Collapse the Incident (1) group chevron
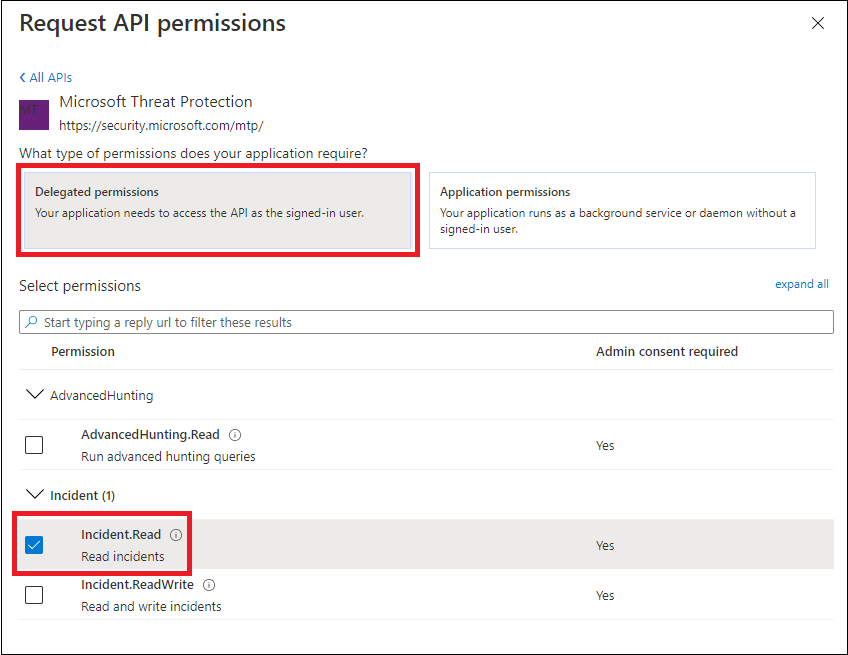848x655 pixels. point(35,494)
